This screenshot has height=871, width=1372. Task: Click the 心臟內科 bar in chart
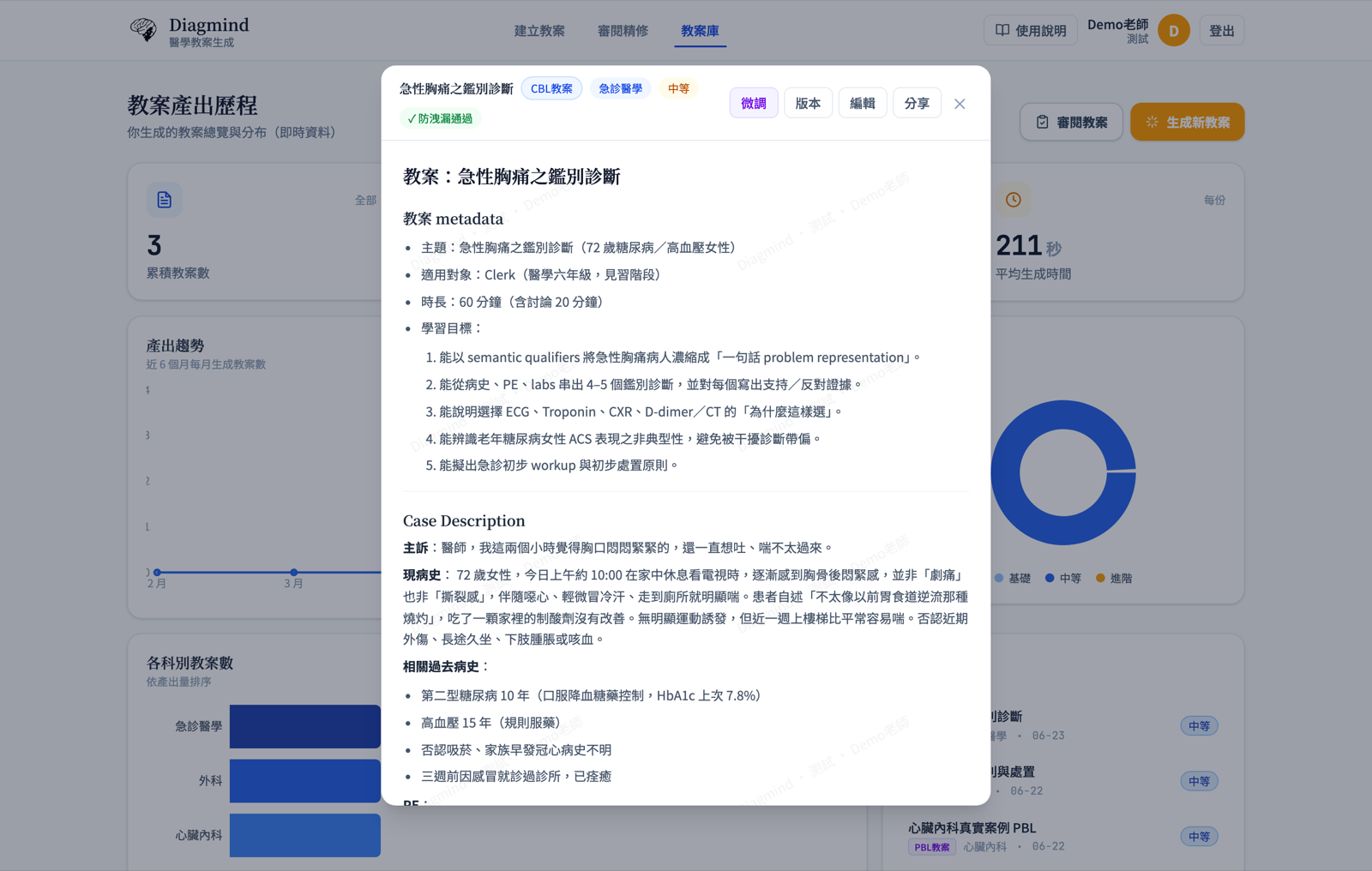[x=304, y=836]
